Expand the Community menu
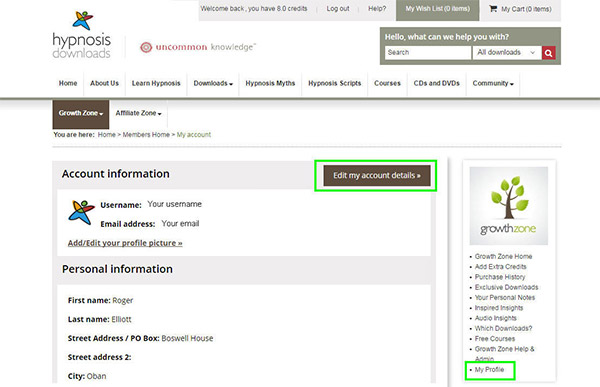Viewport: 600px width, 387px height. (x=493, y=83)
